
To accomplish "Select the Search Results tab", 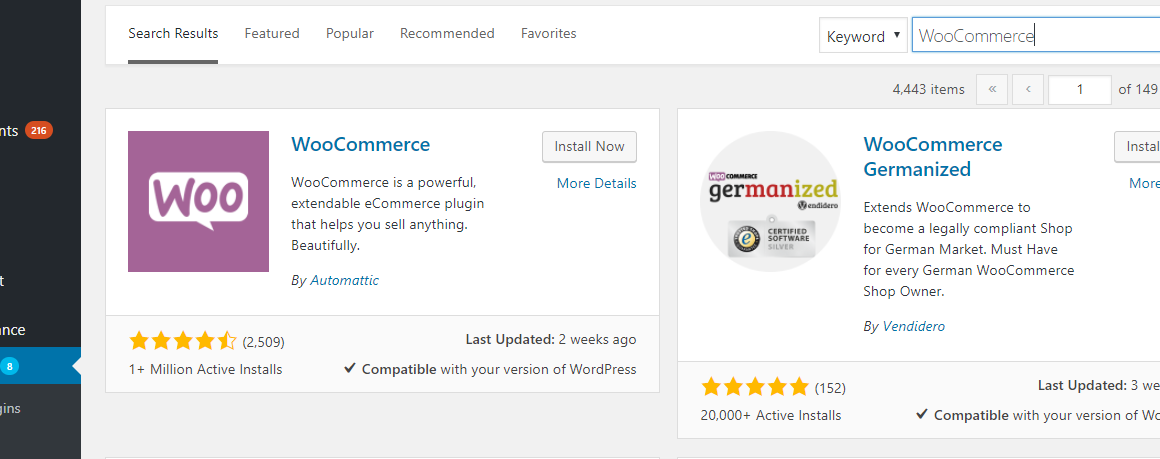I will pos(173,33).
